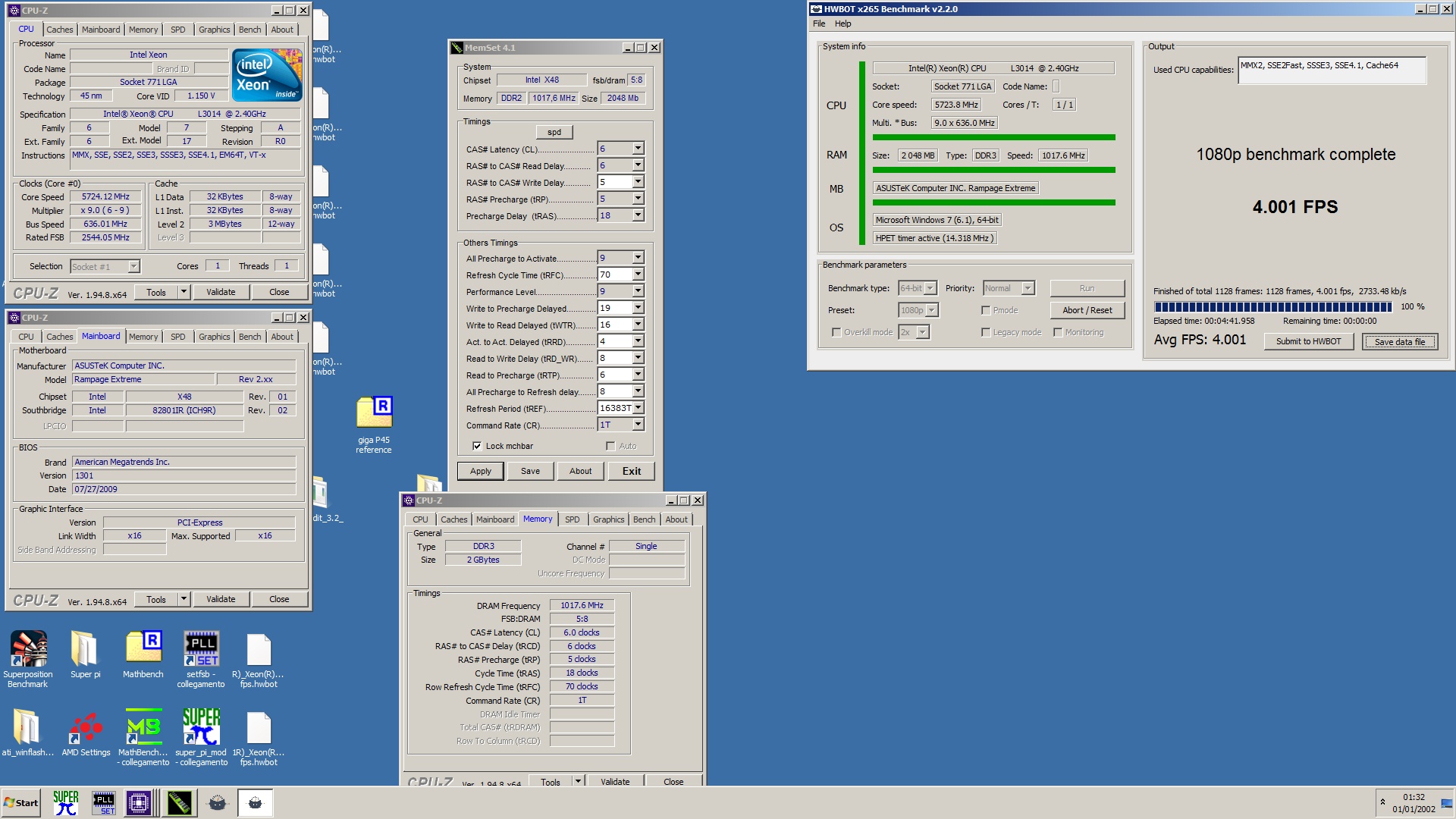Toggle Legacy mode checkbox

pos(986,332)
